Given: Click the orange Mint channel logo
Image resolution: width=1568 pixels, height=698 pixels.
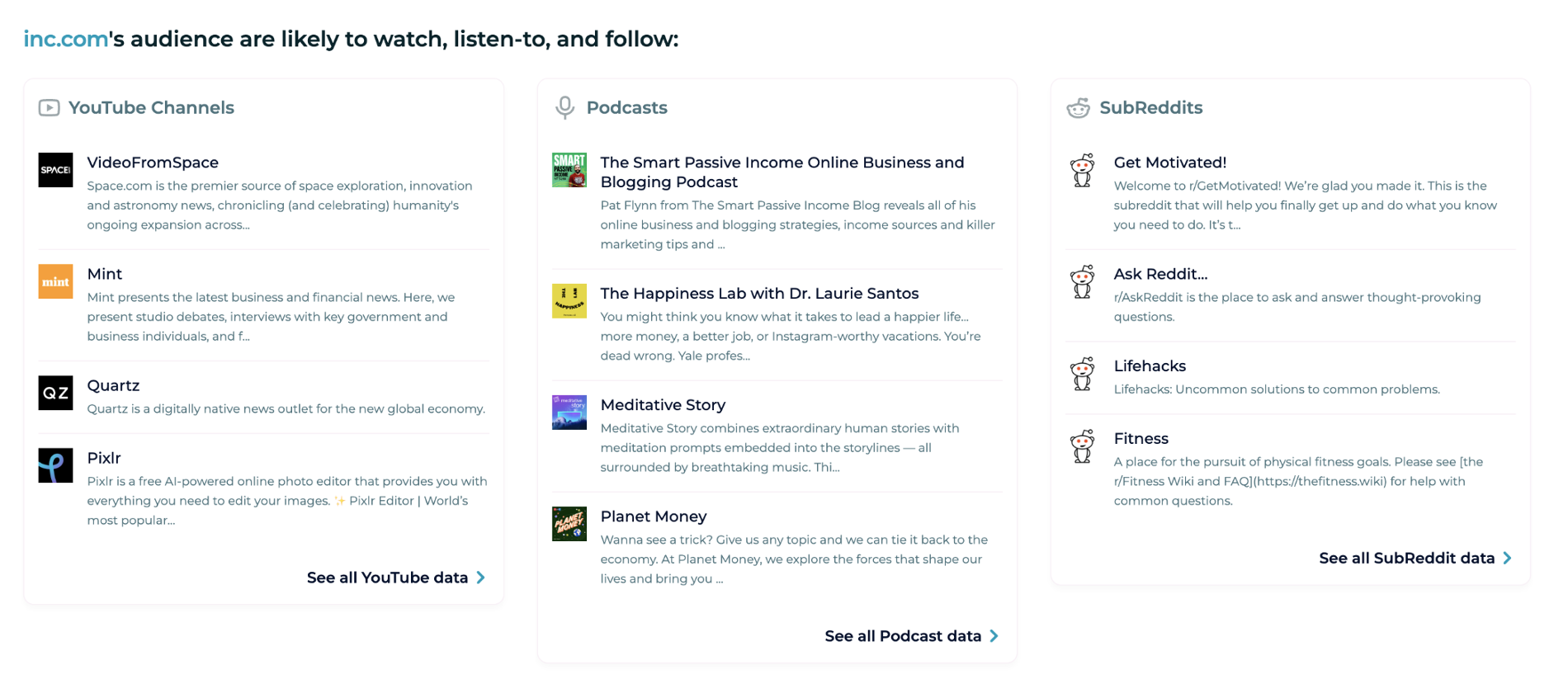Looking at the screenshot, I should [x=55, y=281].
